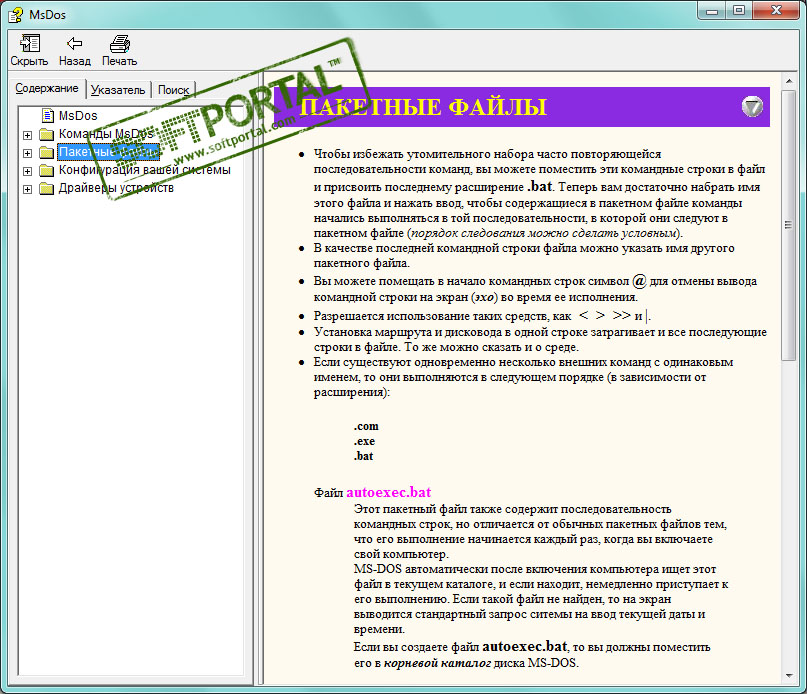Expand the Драйверы устройств node
The image size is (807, 694).
[x=27, y=189]
